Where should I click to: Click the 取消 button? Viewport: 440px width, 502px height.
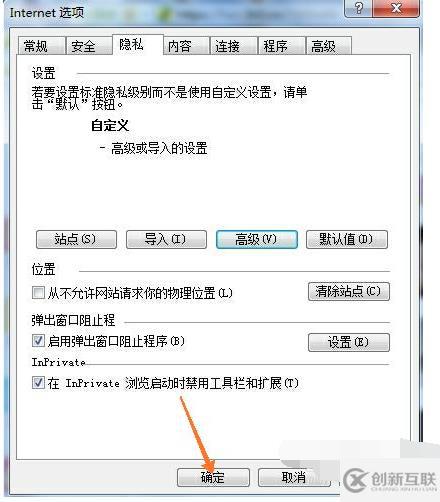pyautogui.click(x=294, y=477)
